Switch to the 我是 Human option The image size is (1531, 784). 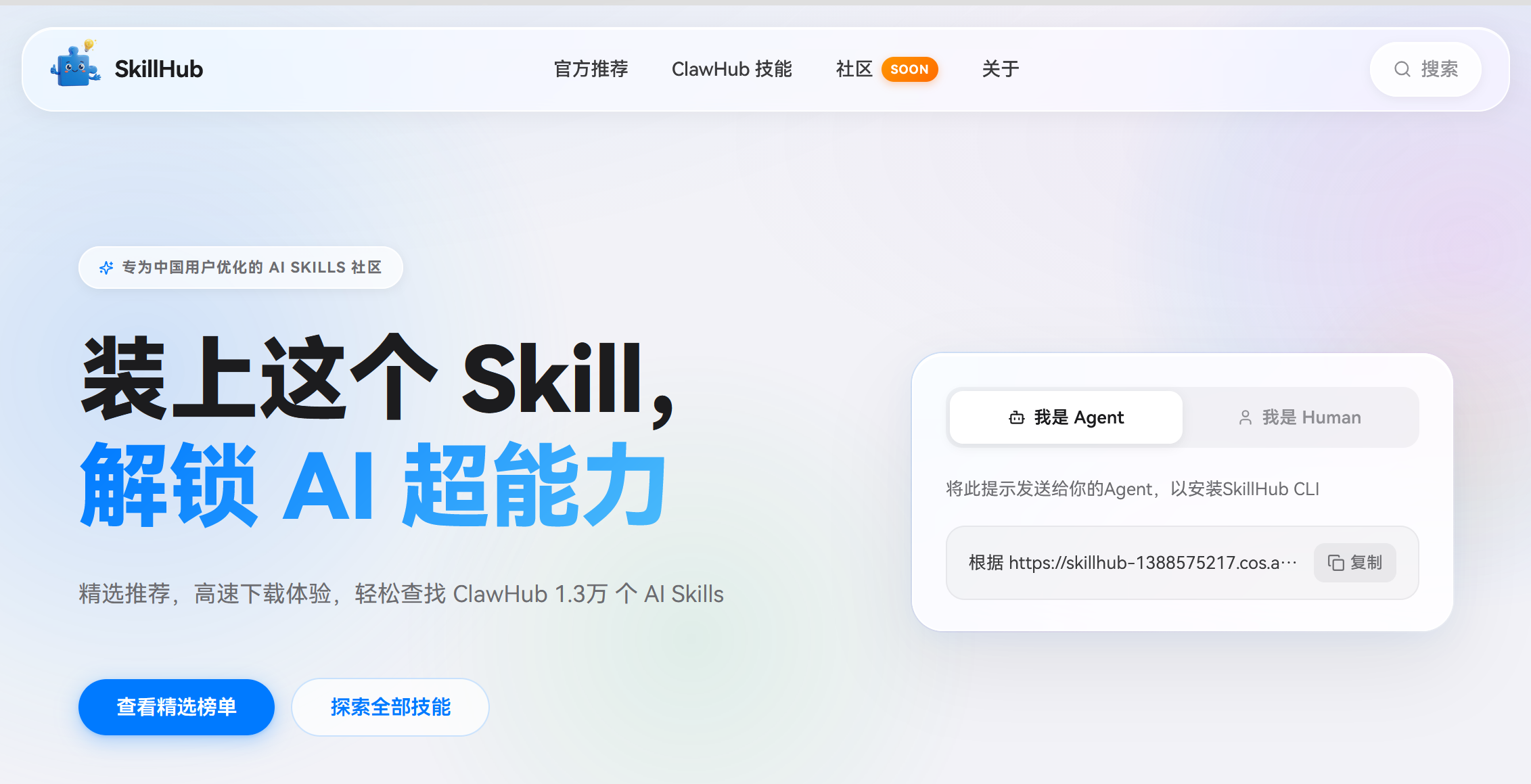pos(1299,417)
